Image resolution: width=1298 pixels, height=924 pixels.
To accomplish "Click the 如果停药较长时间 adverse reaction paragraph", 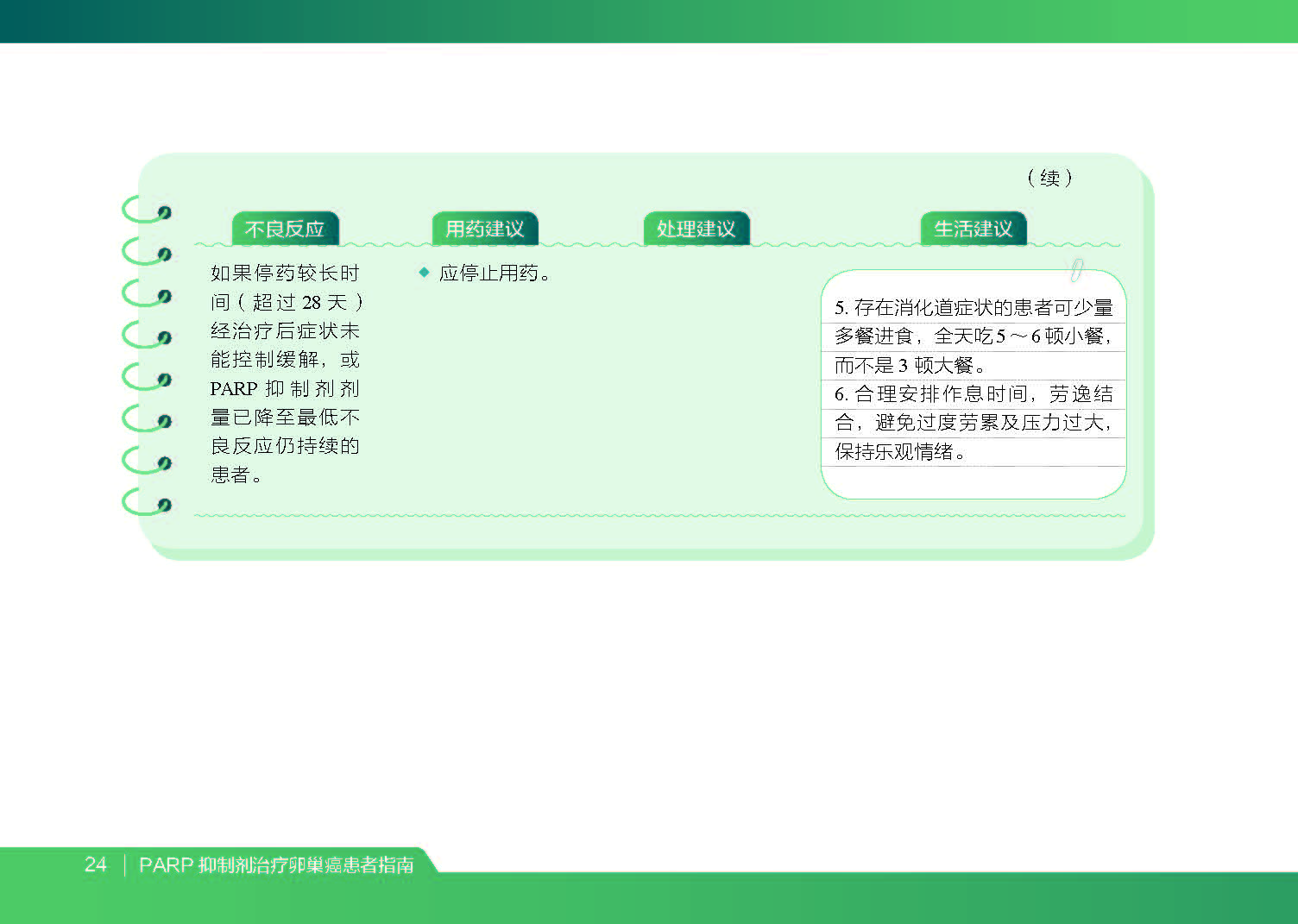I will [286, 374].
